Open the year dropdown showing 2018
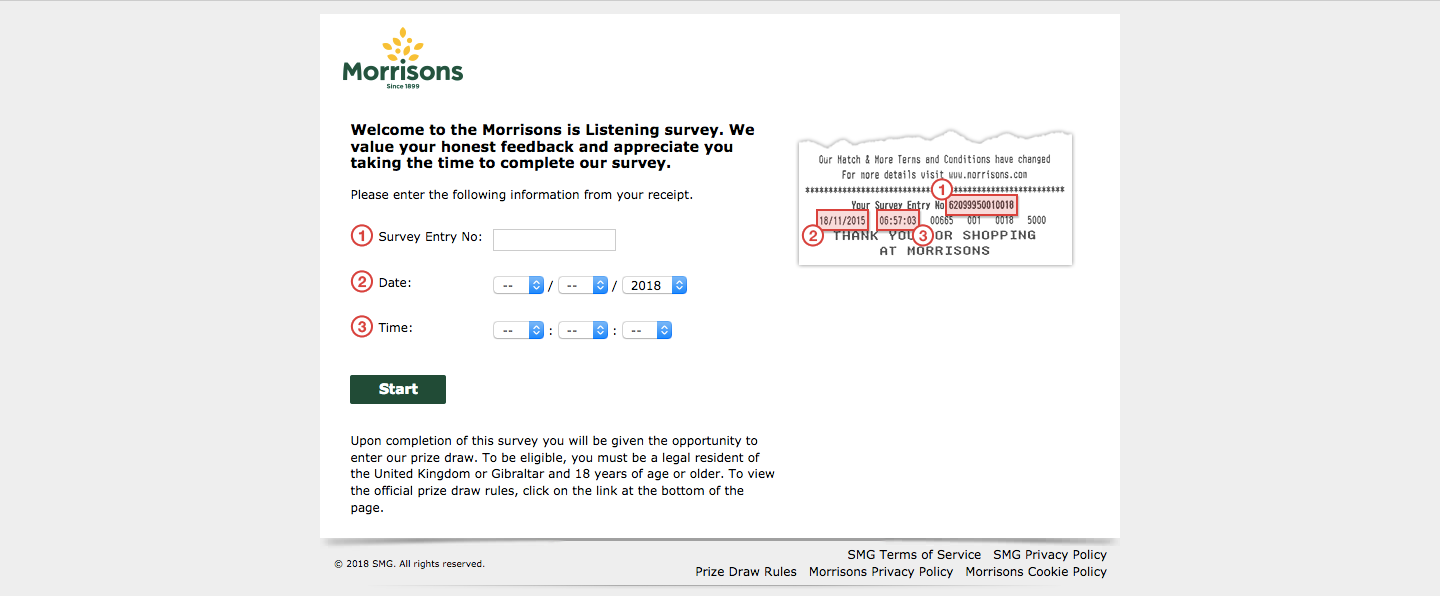Viewport: 1440px width, 596px height. pos(654,285)
